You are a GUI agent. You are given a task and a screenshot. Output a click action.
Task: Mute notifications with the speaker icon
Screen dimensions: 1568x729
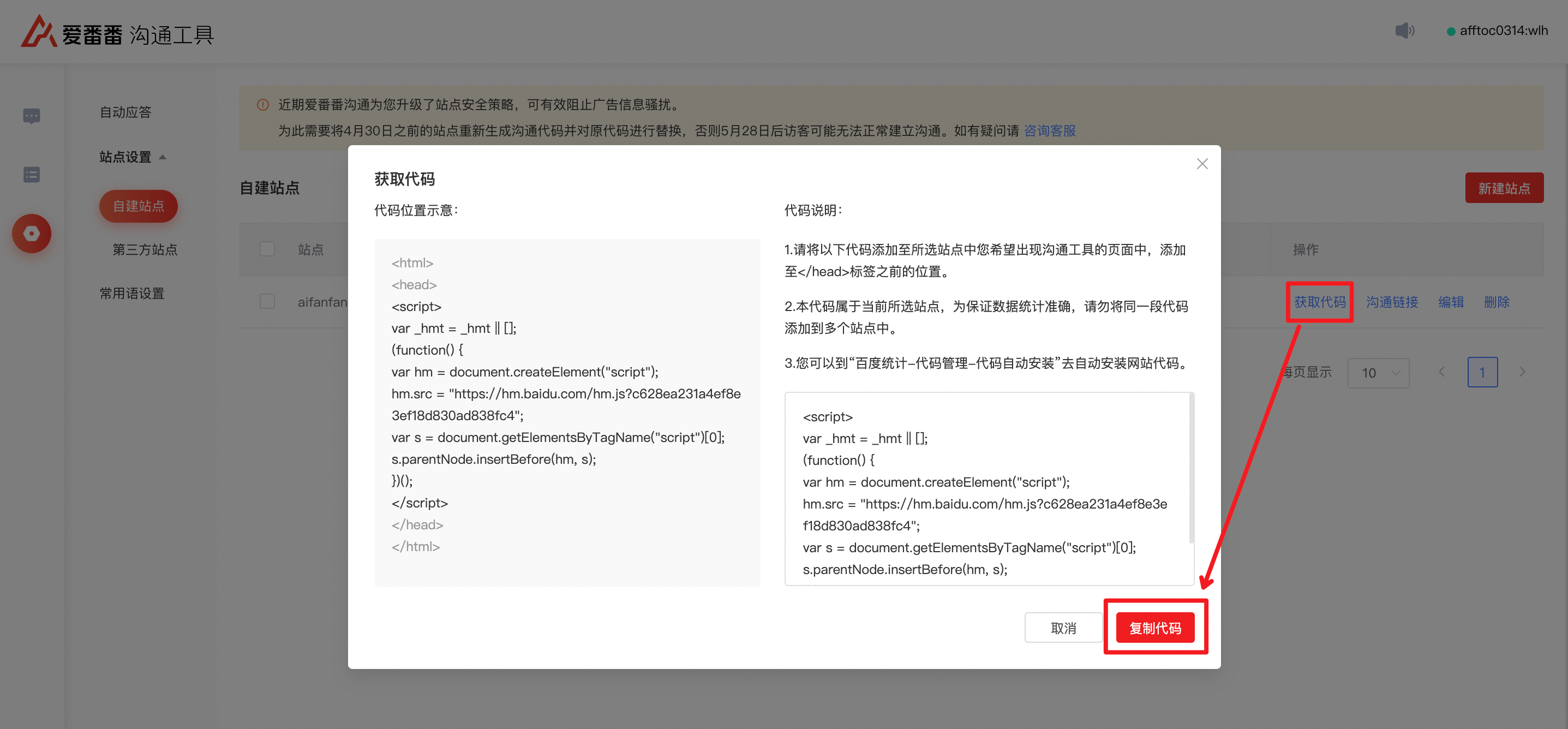[1404, 31]
